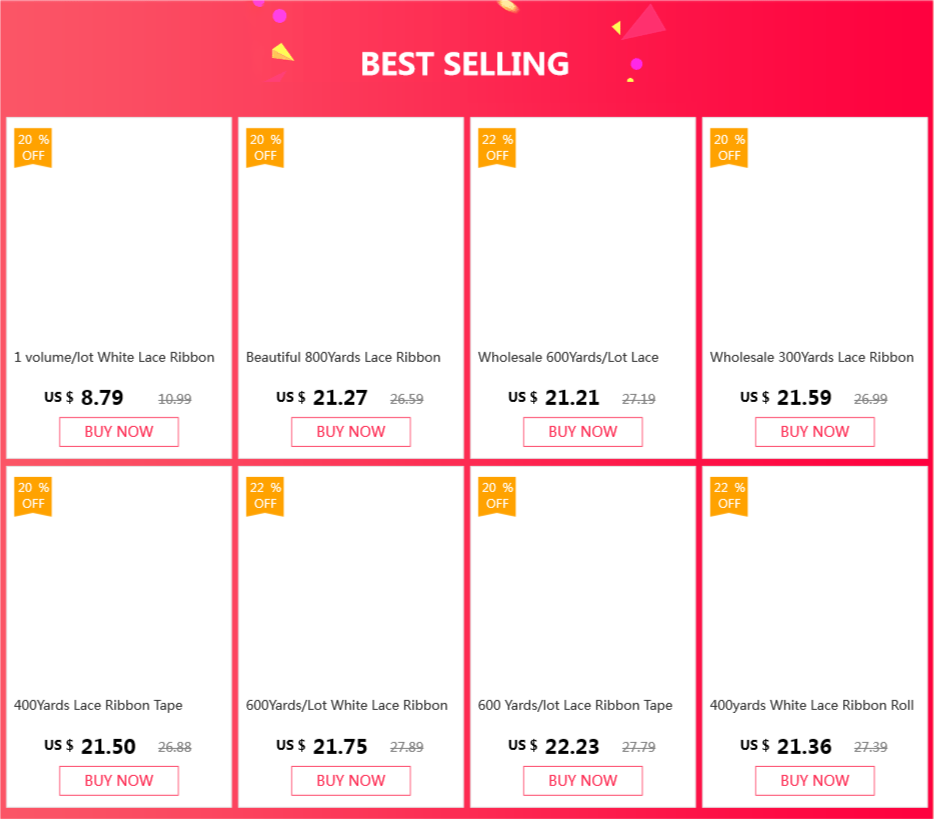Click the US $22.23 price
The width and height of the screenshot is (934, 819).
tap(555, 746)
